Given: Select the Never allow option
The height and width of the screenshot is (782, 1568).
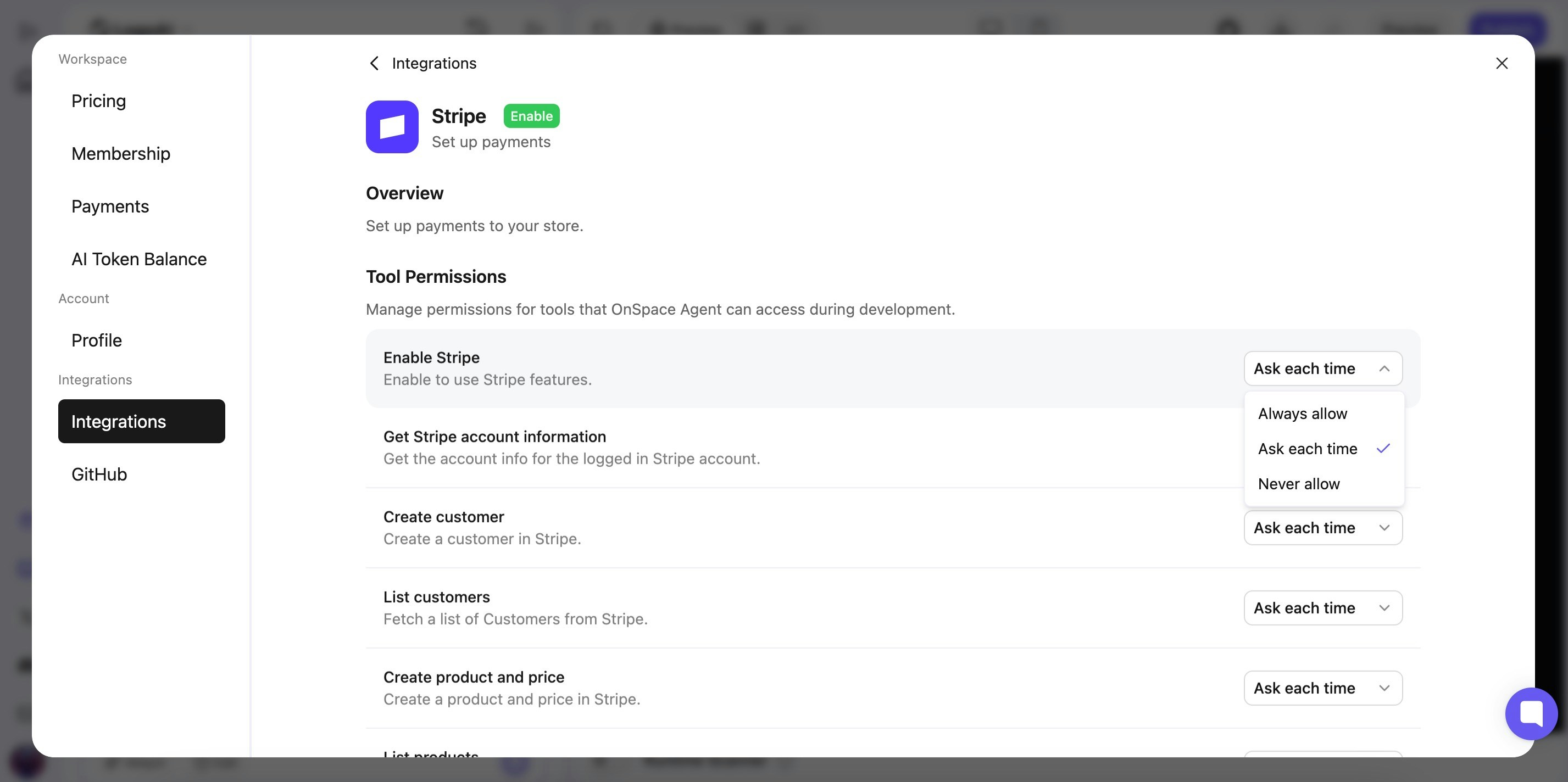Looking at the screenshot, I should pos(1298,484).
